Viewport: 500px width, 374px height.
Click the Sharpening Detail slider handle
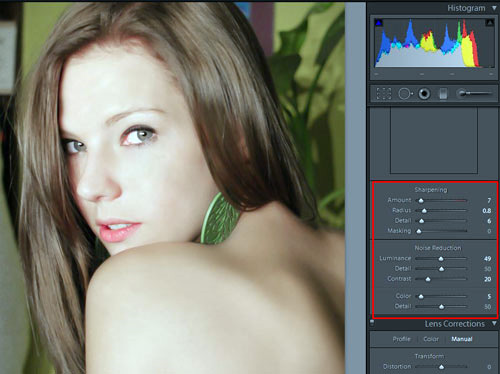pos(421,221)
